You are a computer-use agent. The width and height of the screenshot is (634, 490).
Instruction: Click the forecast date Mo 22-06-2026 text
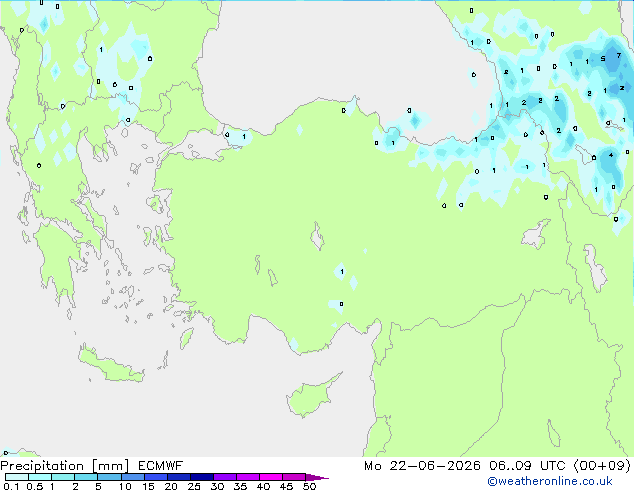pyautogui.click(x=422, y=466)
